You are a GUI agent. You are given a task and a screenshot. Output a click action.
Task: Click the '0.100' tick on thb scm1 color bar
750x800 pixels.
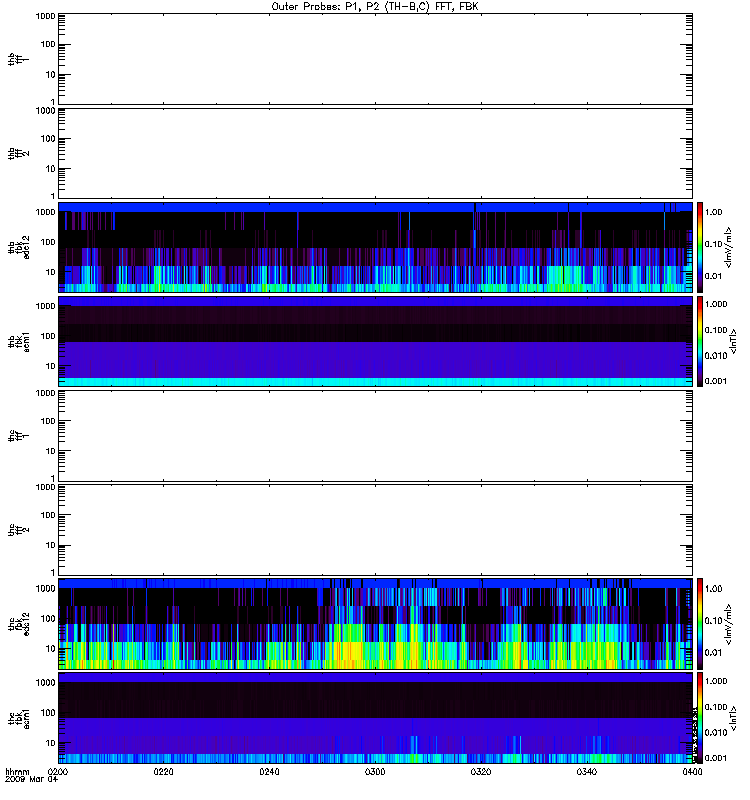[716, 330]
